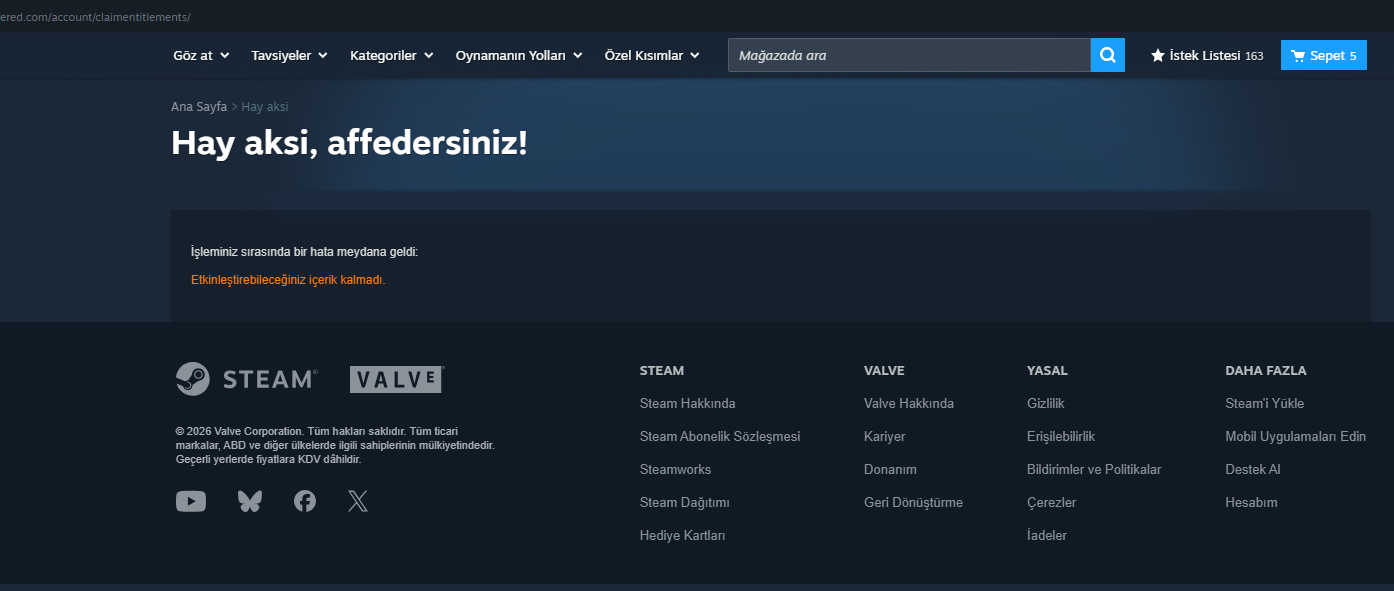The image size is (1394, 591).
Task: Click the magnifier search button
Action: click(x=1108, y=55)
